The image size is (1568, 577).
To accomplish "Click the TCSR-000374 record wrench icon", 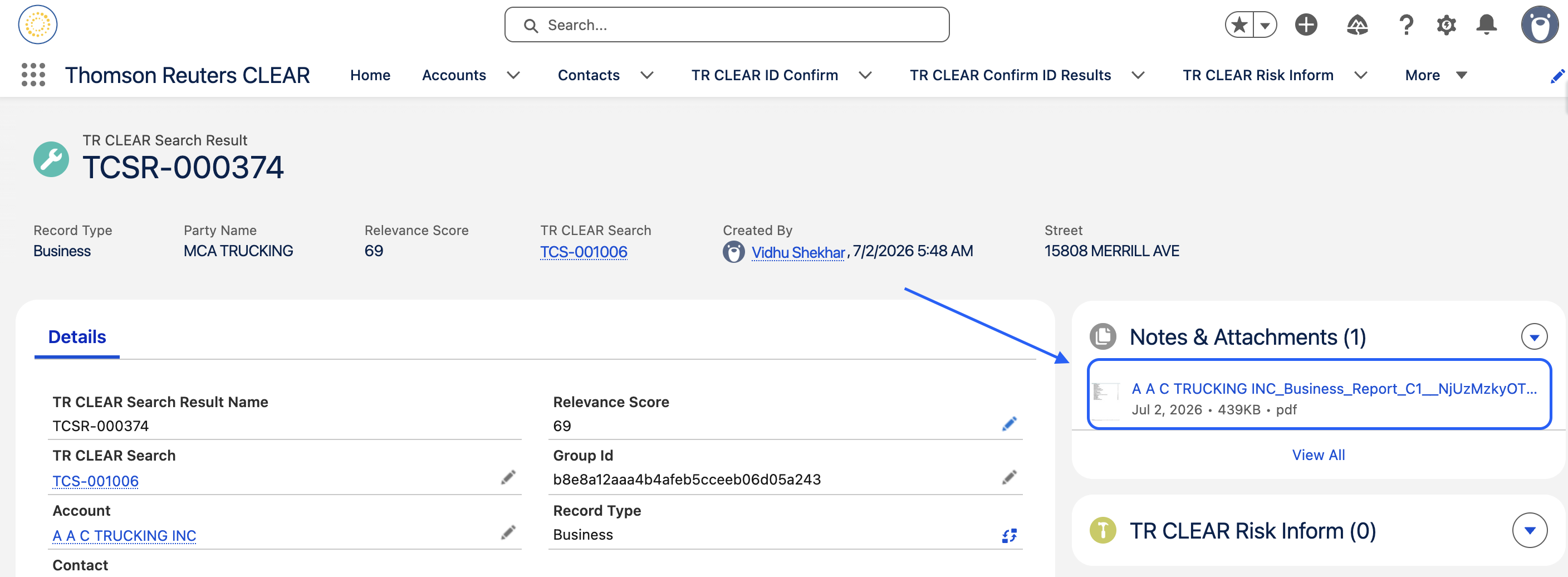I will coord(51,159).
